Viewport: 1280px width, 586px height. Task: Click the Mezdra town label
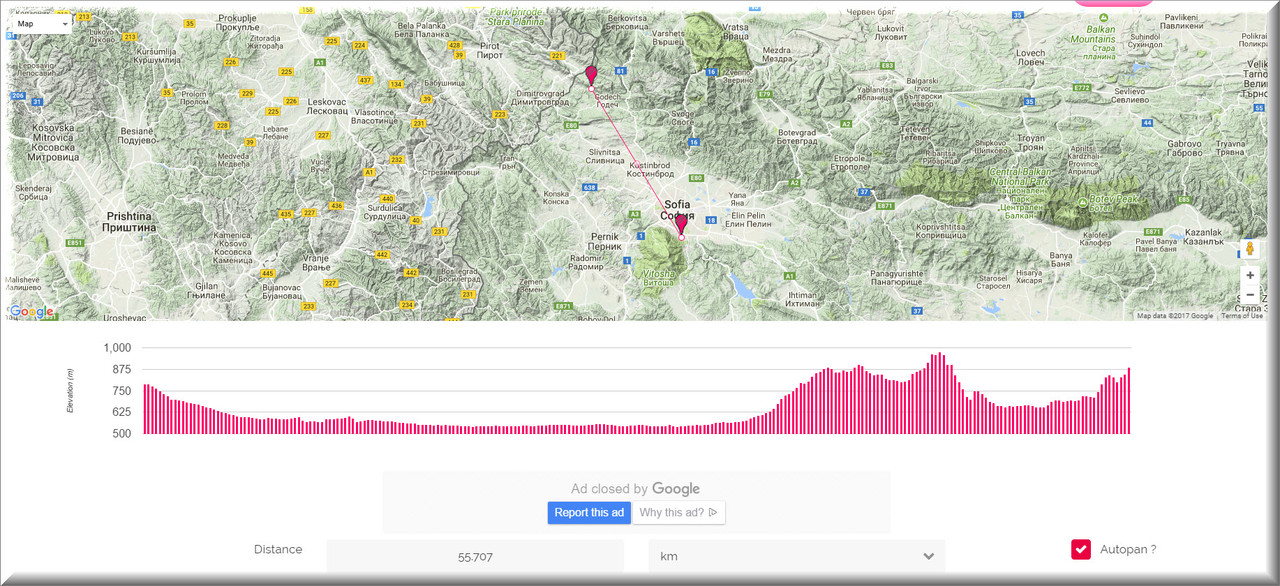[x=777, y=54]
